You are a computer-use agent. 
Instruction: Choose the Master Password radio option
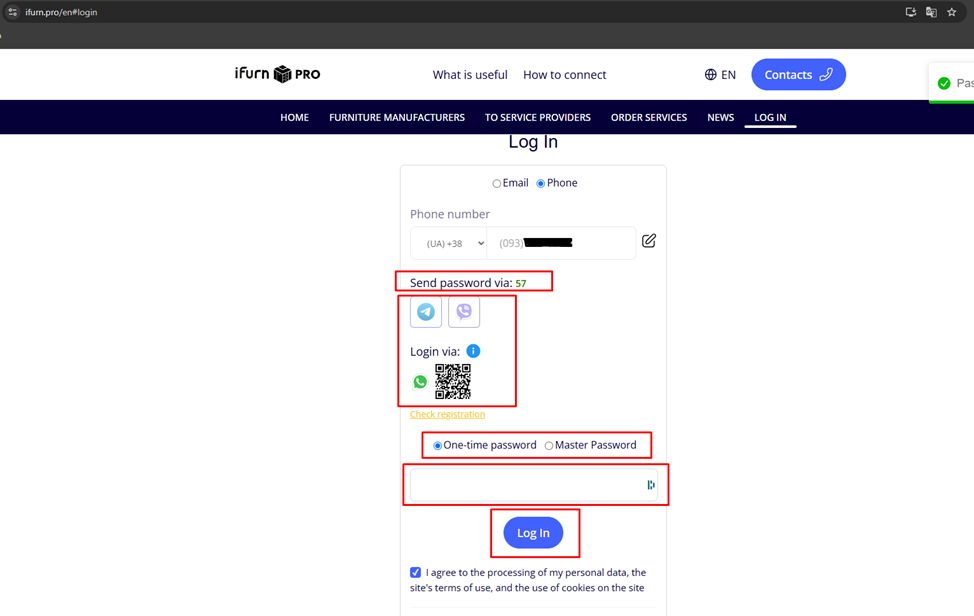coord(549,446)
